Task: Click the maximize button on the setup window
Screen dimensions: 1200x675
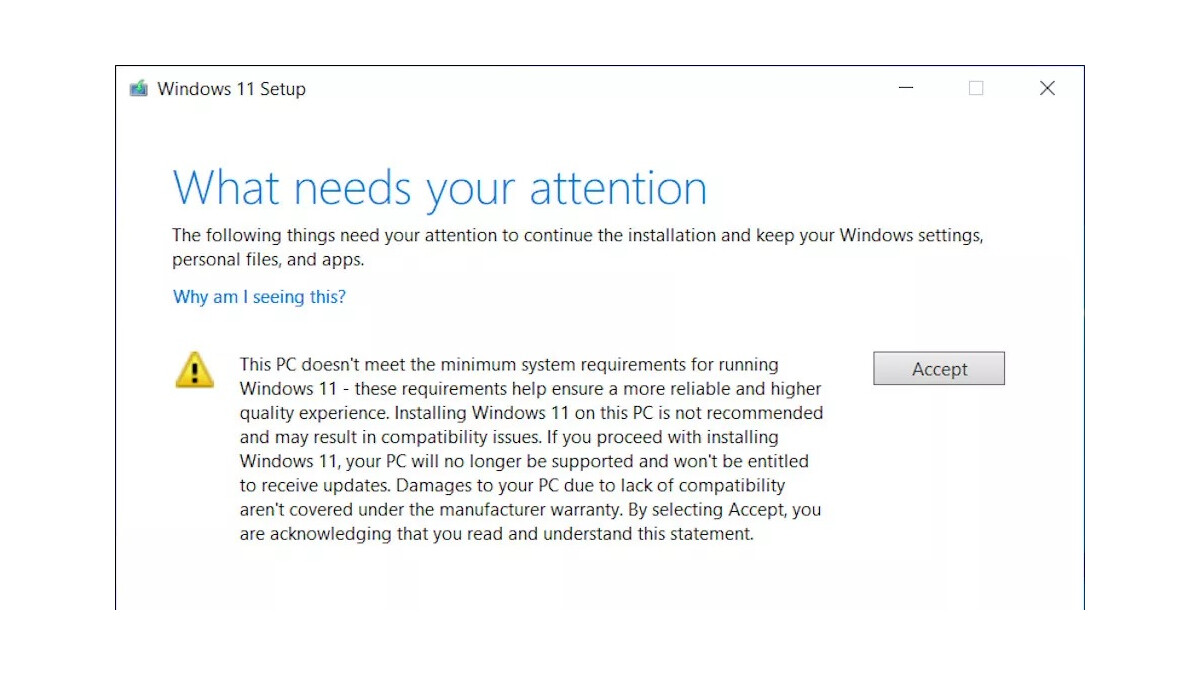Action: [x=976, y=88]
